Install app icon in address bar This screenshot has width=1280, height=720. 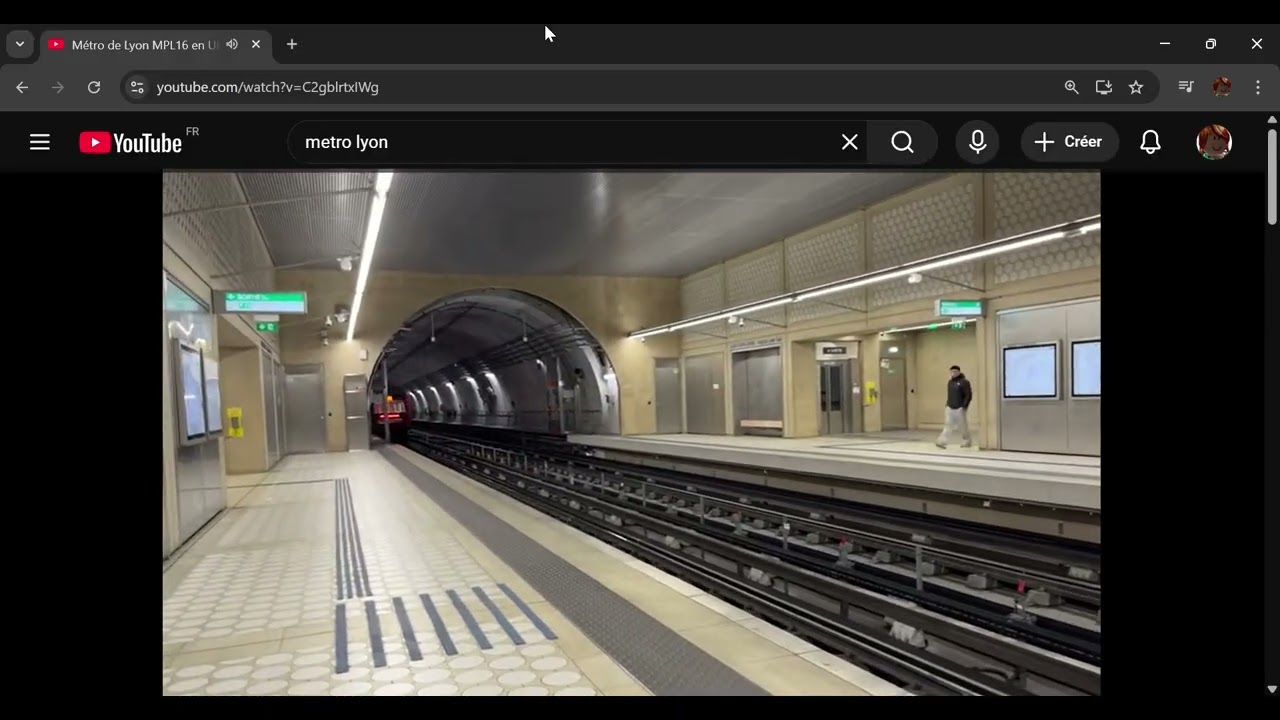point(1104,87)
